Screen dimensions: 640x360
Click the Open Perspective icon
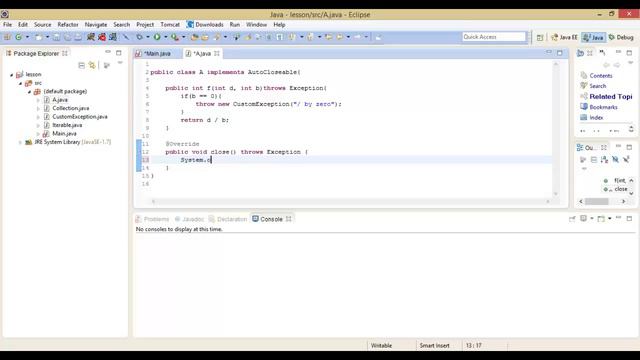click(x=540, y=37)
